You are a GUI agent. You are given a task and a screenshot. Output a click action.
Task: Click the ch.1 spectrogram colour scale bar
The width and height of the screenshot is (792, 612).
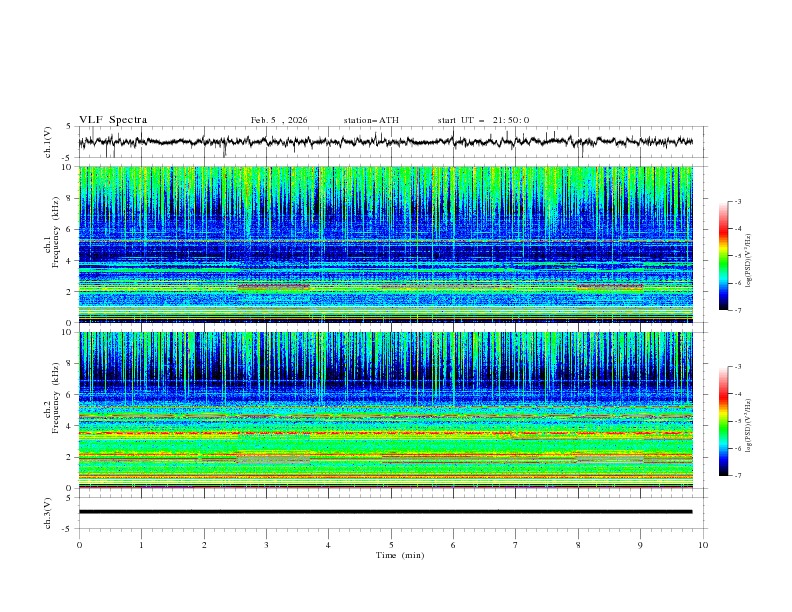(723, 256)
